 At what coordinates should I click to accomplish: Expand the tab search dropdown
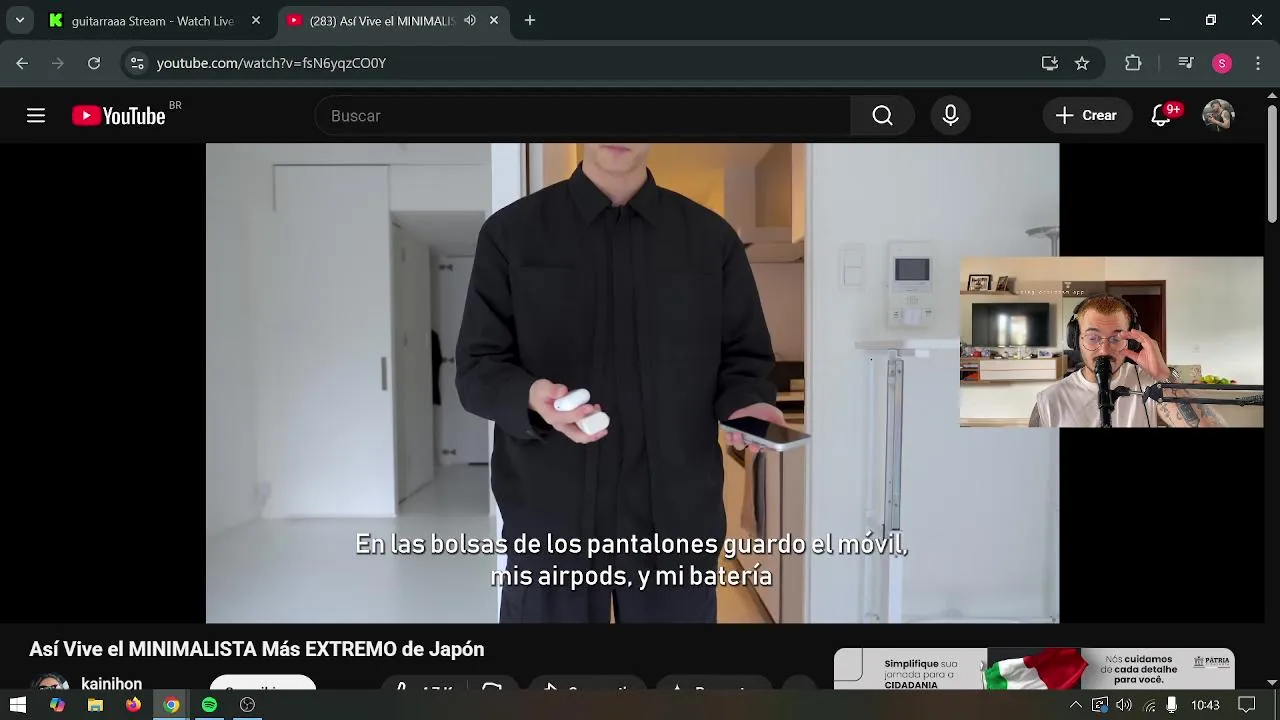point(19,20)
